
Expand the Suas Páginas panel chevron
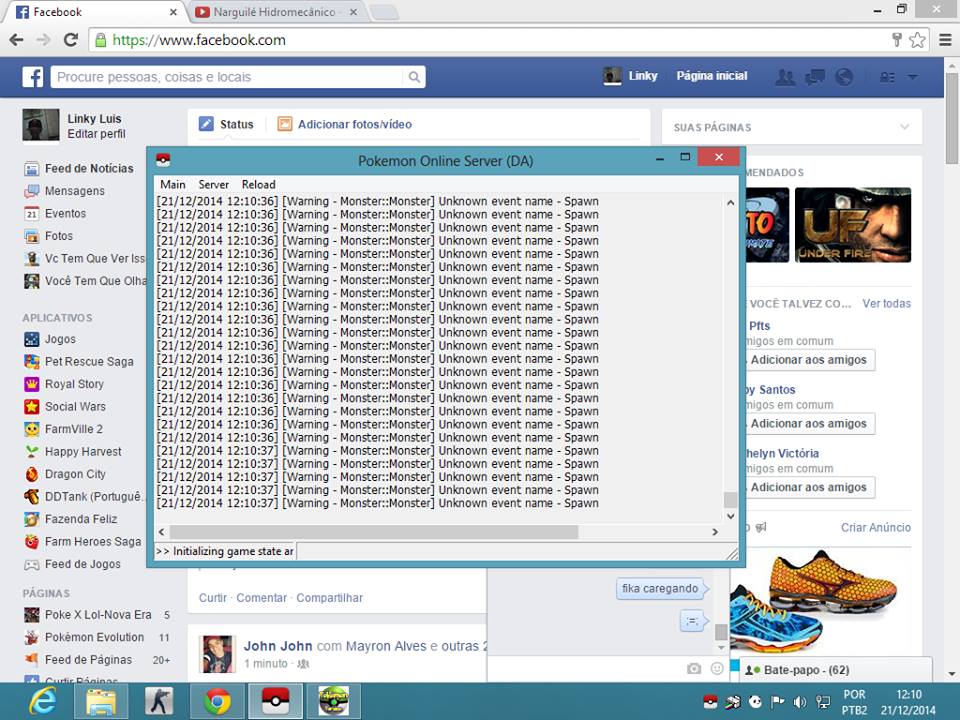(x=904, y=127)
